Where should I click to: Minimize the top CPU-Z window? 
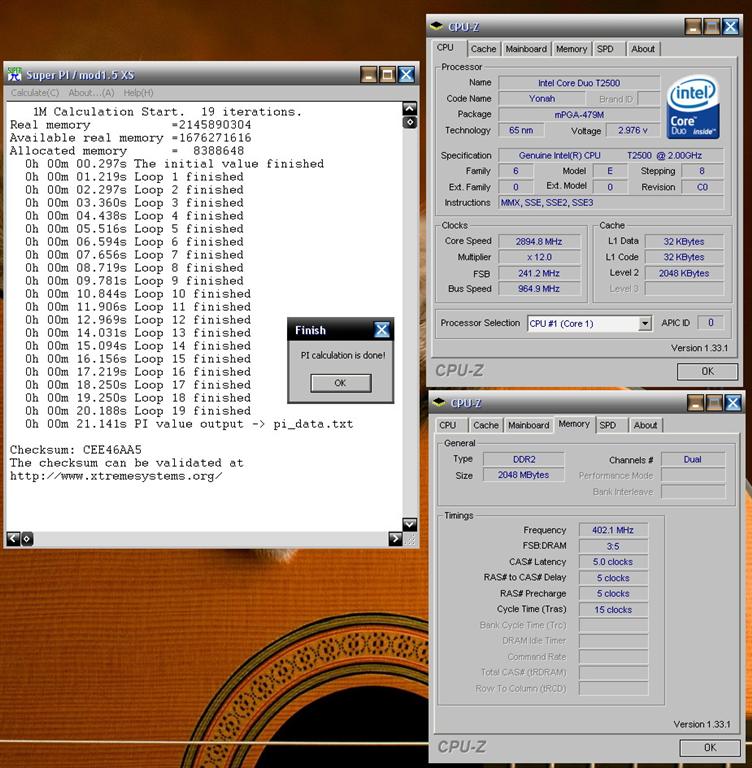[x=693, y=27]
